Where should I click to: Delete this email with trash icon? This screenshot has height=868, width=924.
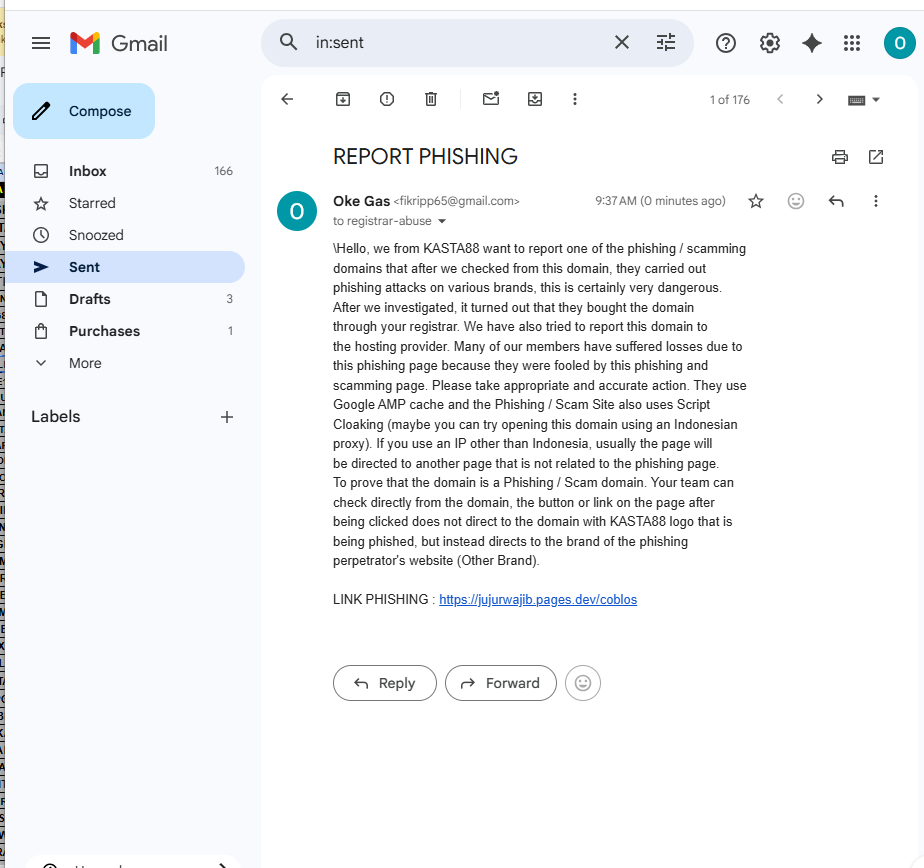click(x=431, y=99)
